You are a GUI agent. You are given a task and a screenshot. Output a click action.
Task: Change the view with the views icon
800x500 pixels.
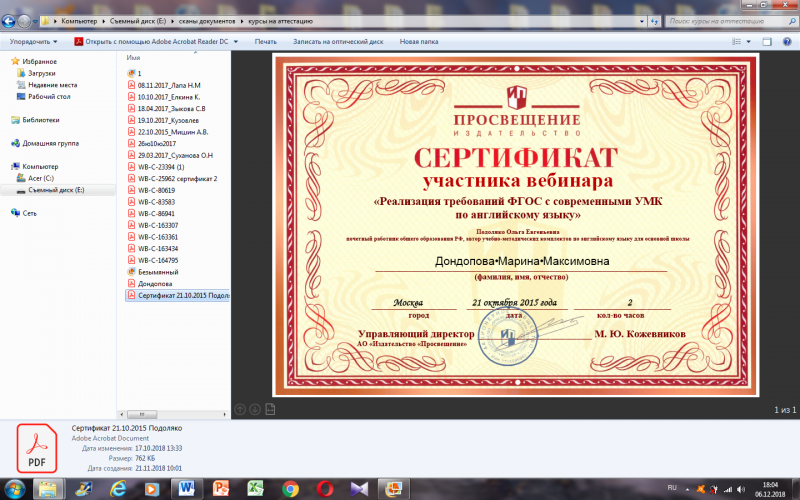[x=736, y=42]
